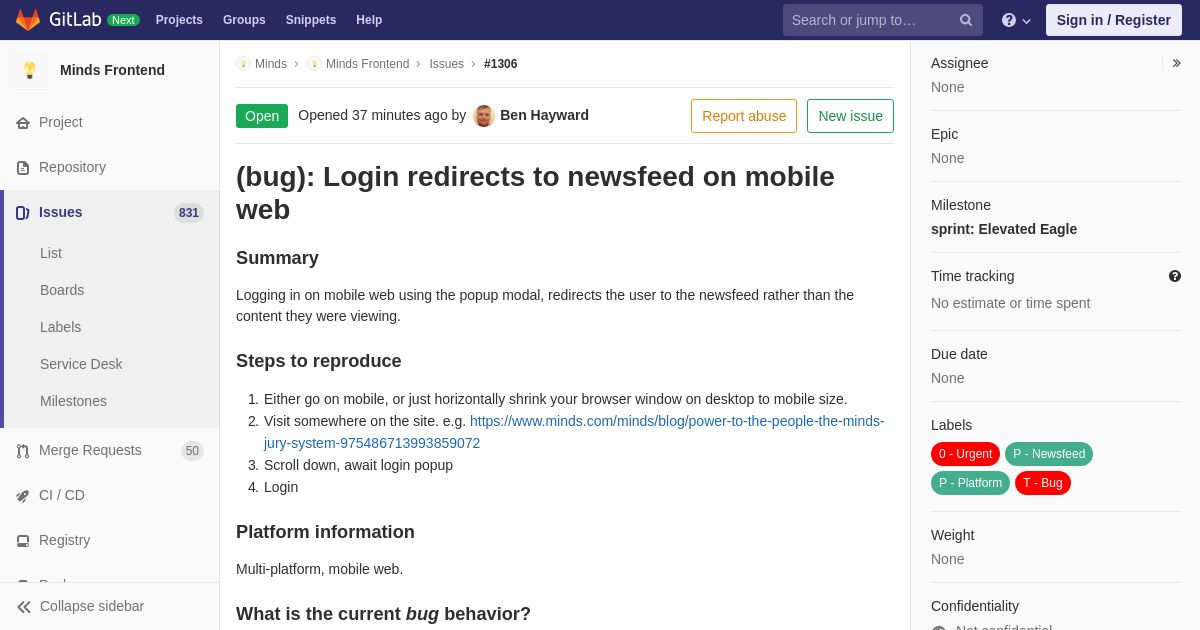Click the Platform information heading
Screen dimensions: 1200x630
[325, 532]
